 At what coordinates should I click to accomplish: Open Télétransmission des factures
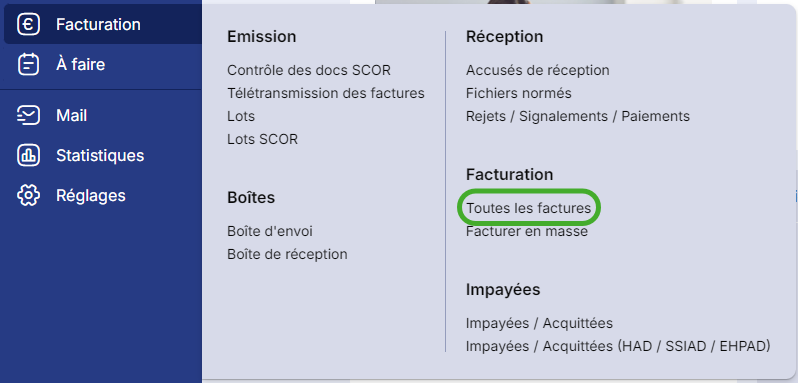pyautogui.click(x=326, y=93)
